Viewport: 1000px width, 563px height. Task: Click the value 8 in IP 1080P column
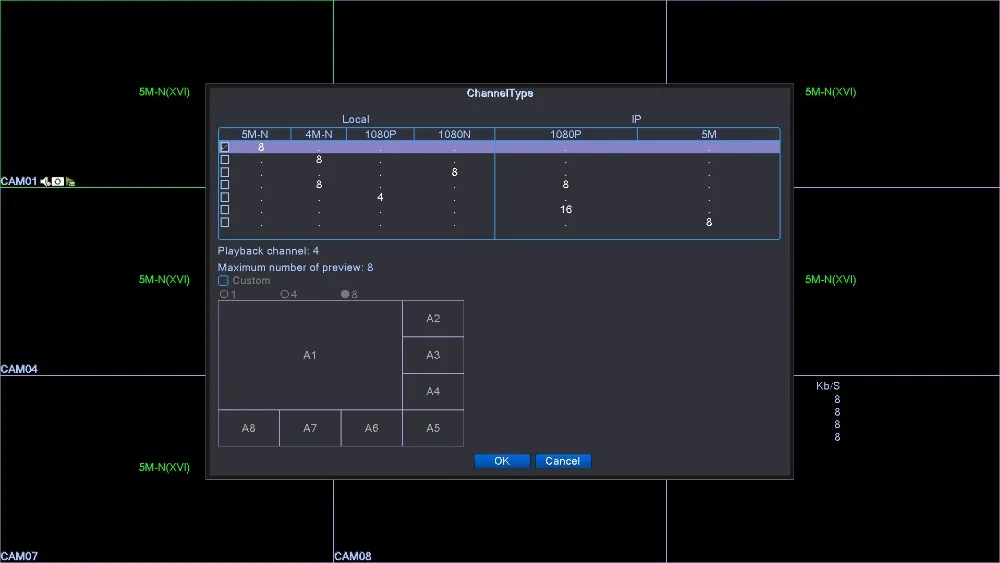pyautogui.click(x=566, y=185)
